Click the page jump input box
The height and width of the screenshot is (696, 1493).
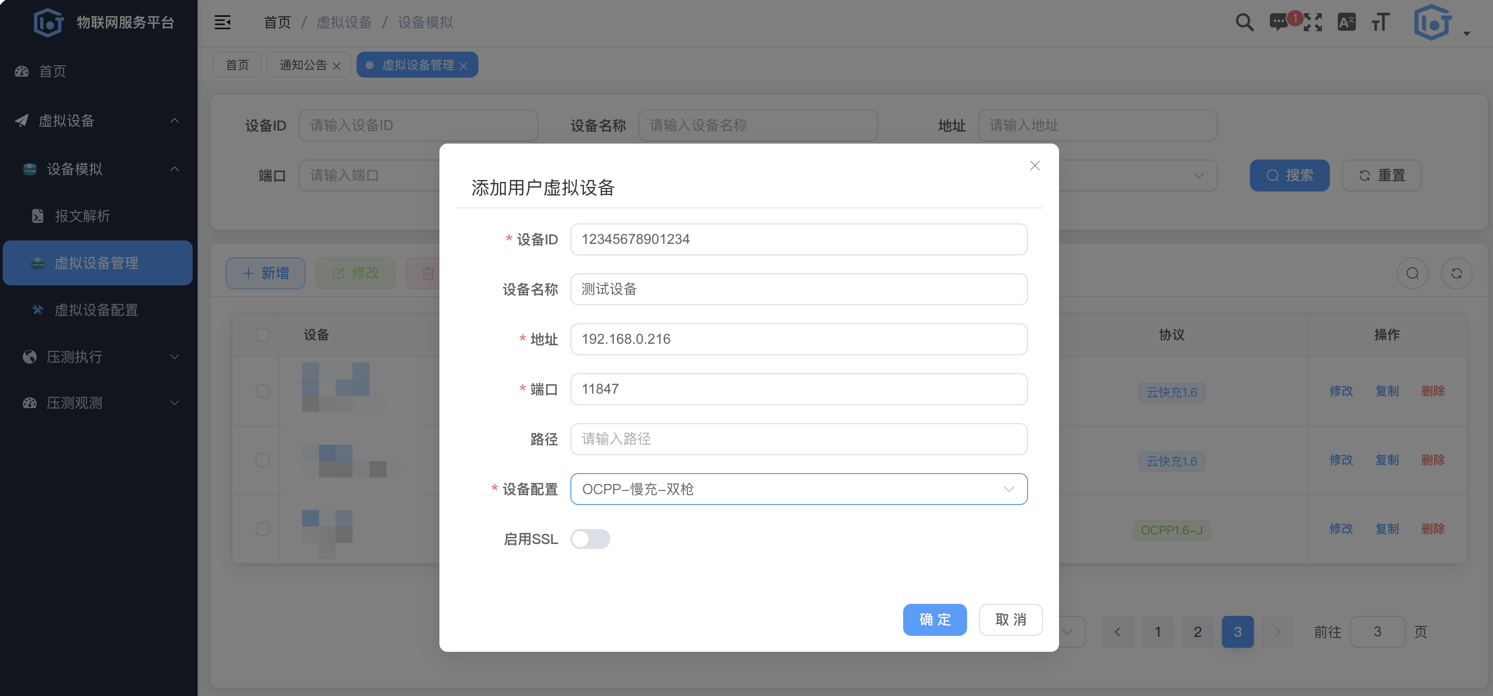coord(1377,632)
